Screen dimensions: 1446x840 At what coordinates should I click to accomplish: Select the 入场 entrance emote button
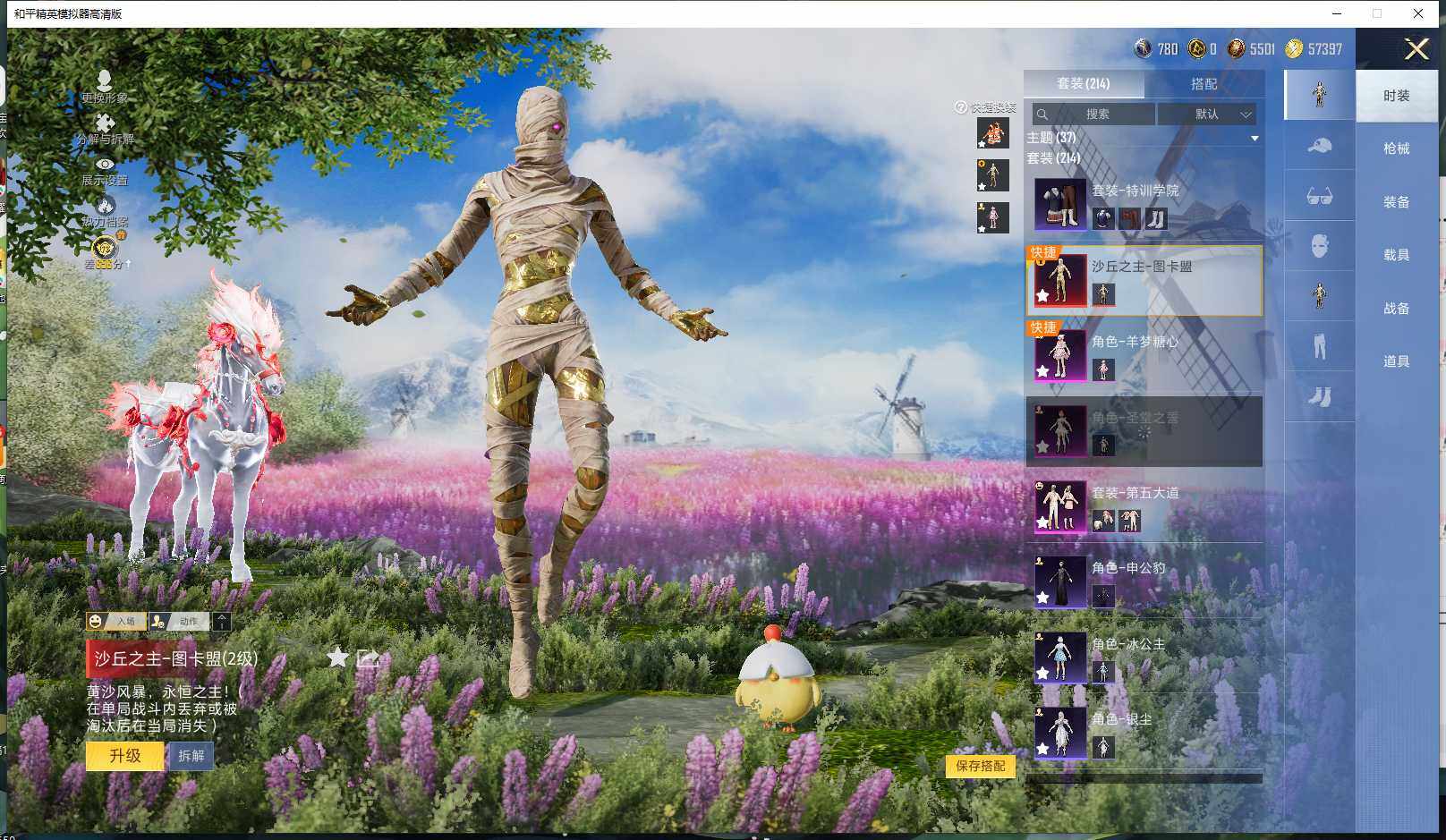pyautogui.click(x=115, y=621)
